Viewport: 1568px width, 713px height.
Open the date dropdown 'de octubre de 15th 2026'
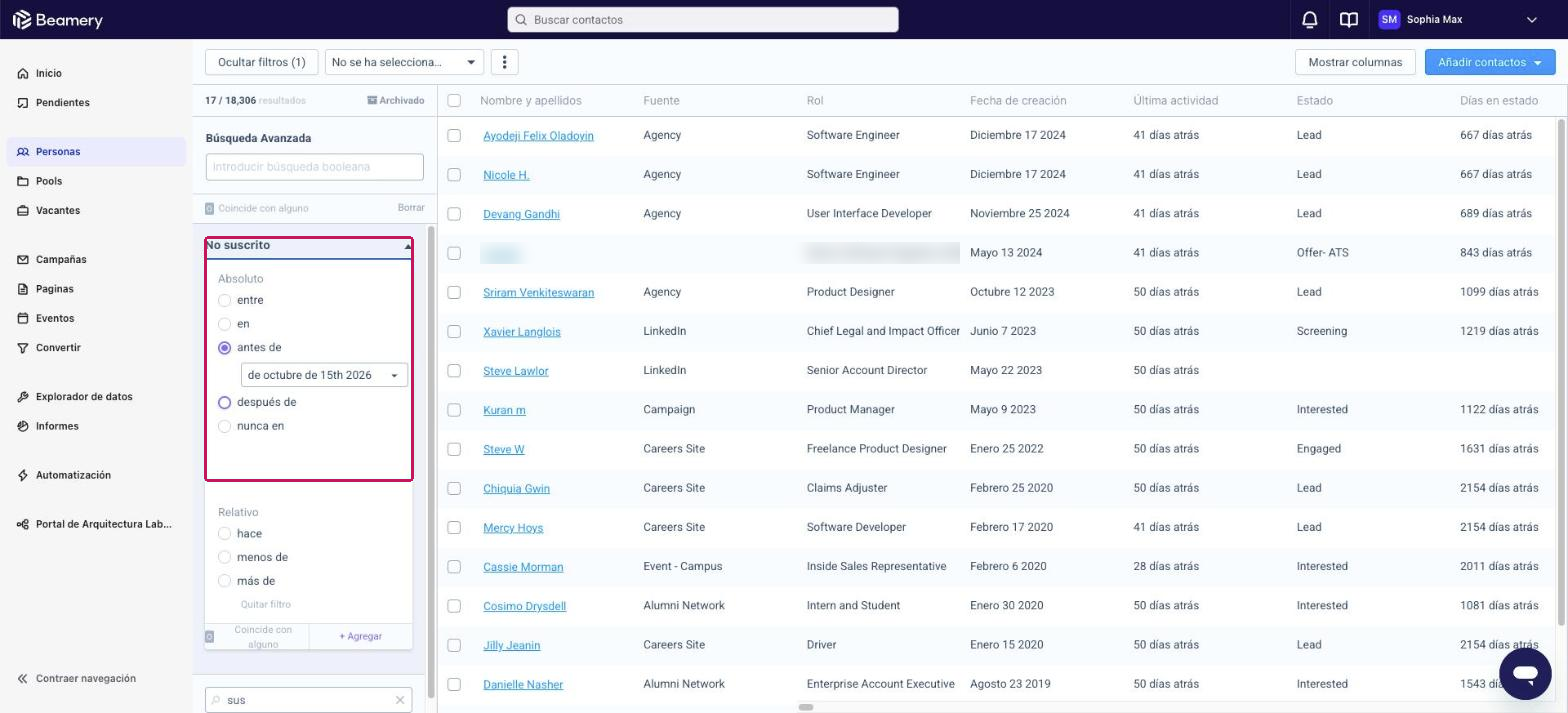[x=324, y=375]
